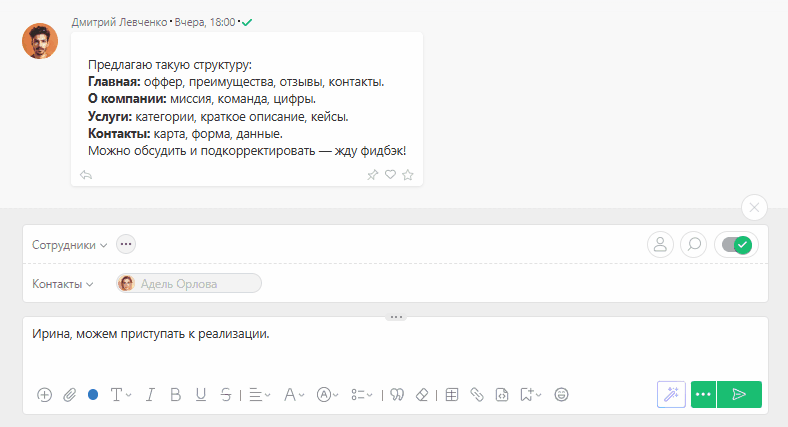This screenshot has height=427, width=788.
Task: Click the blue color dot in toolbar
Action: 93,395
